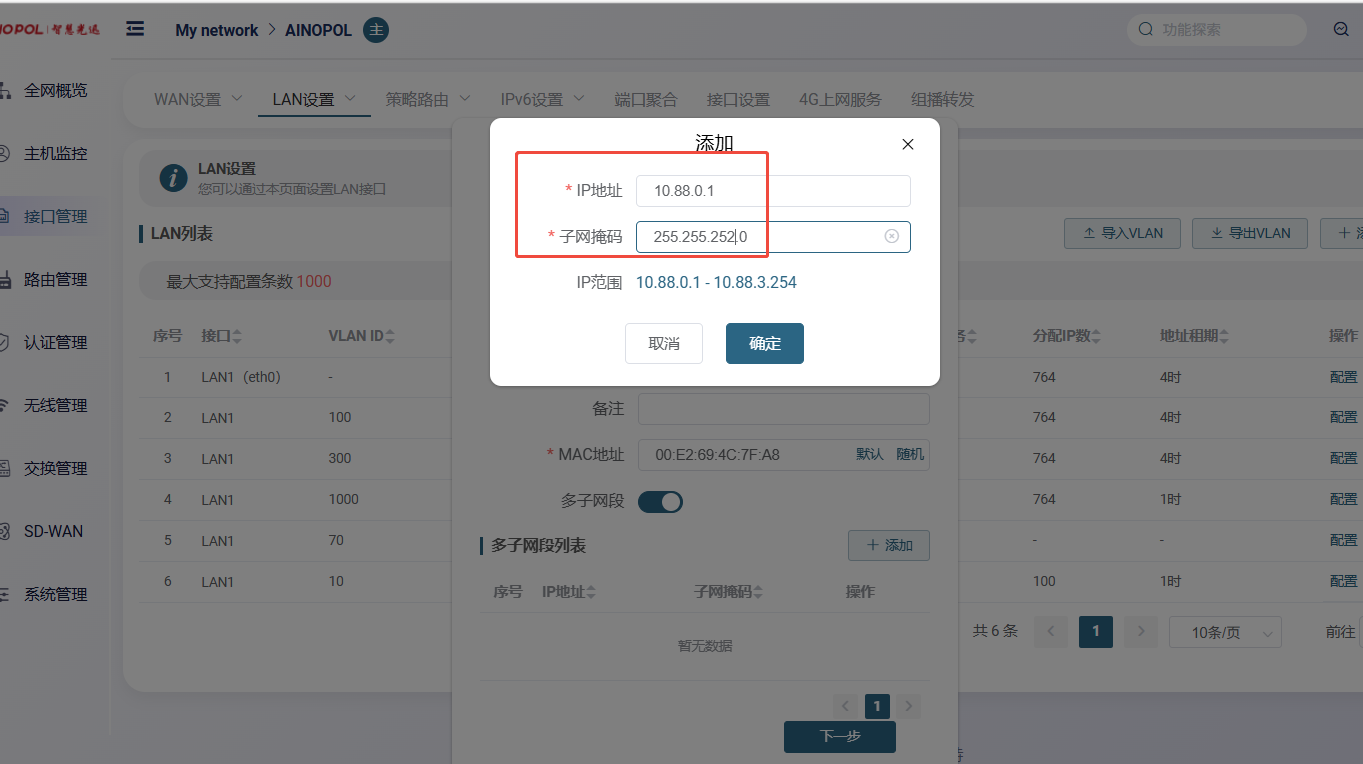Click the hamburger menu collapse icon
Image resolution: width=1363 pixels, height=764 pixels.
point(135,29)
